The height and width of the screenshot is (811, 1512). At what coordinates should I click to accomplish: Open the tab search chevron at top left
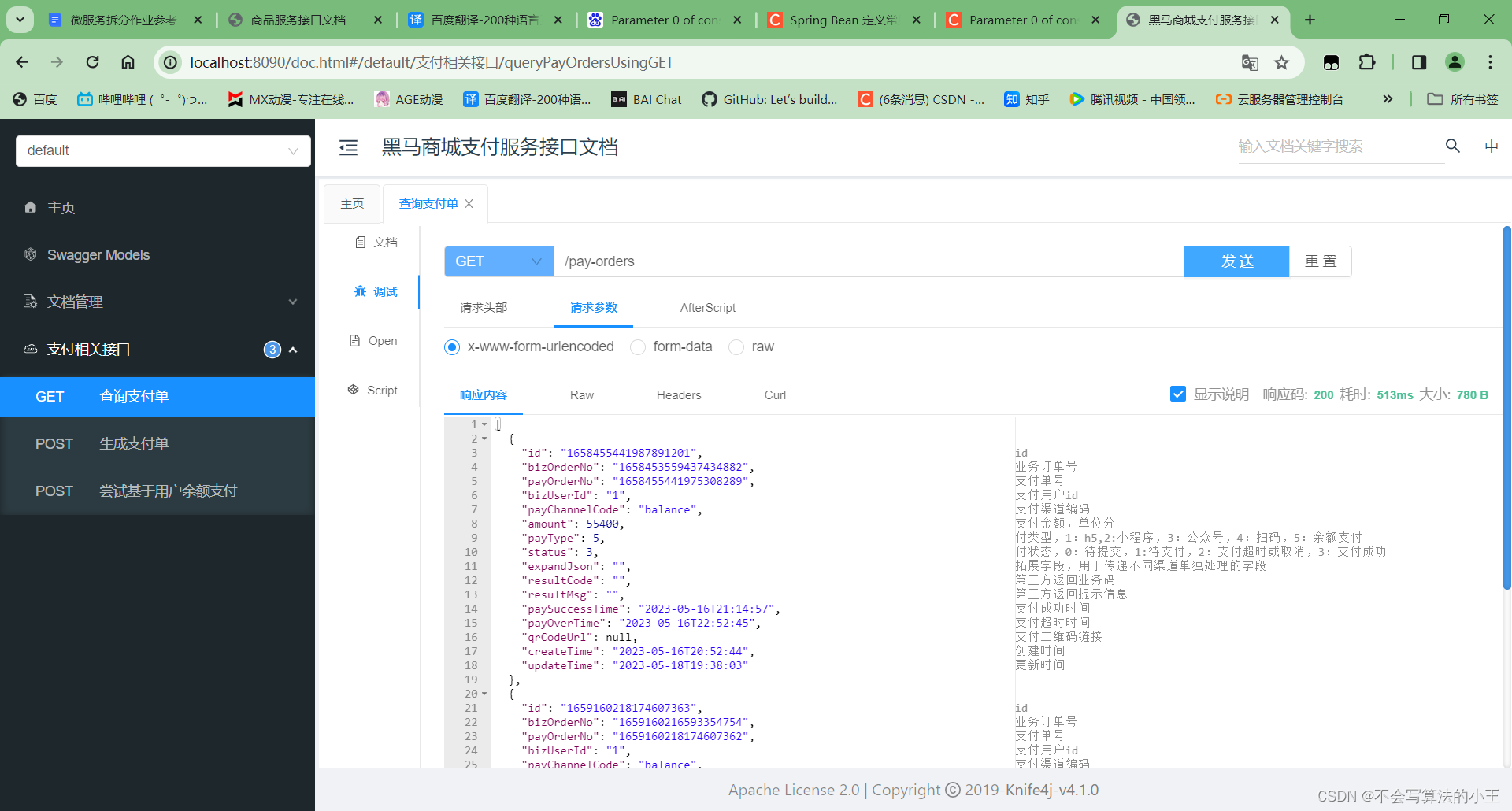20,20
